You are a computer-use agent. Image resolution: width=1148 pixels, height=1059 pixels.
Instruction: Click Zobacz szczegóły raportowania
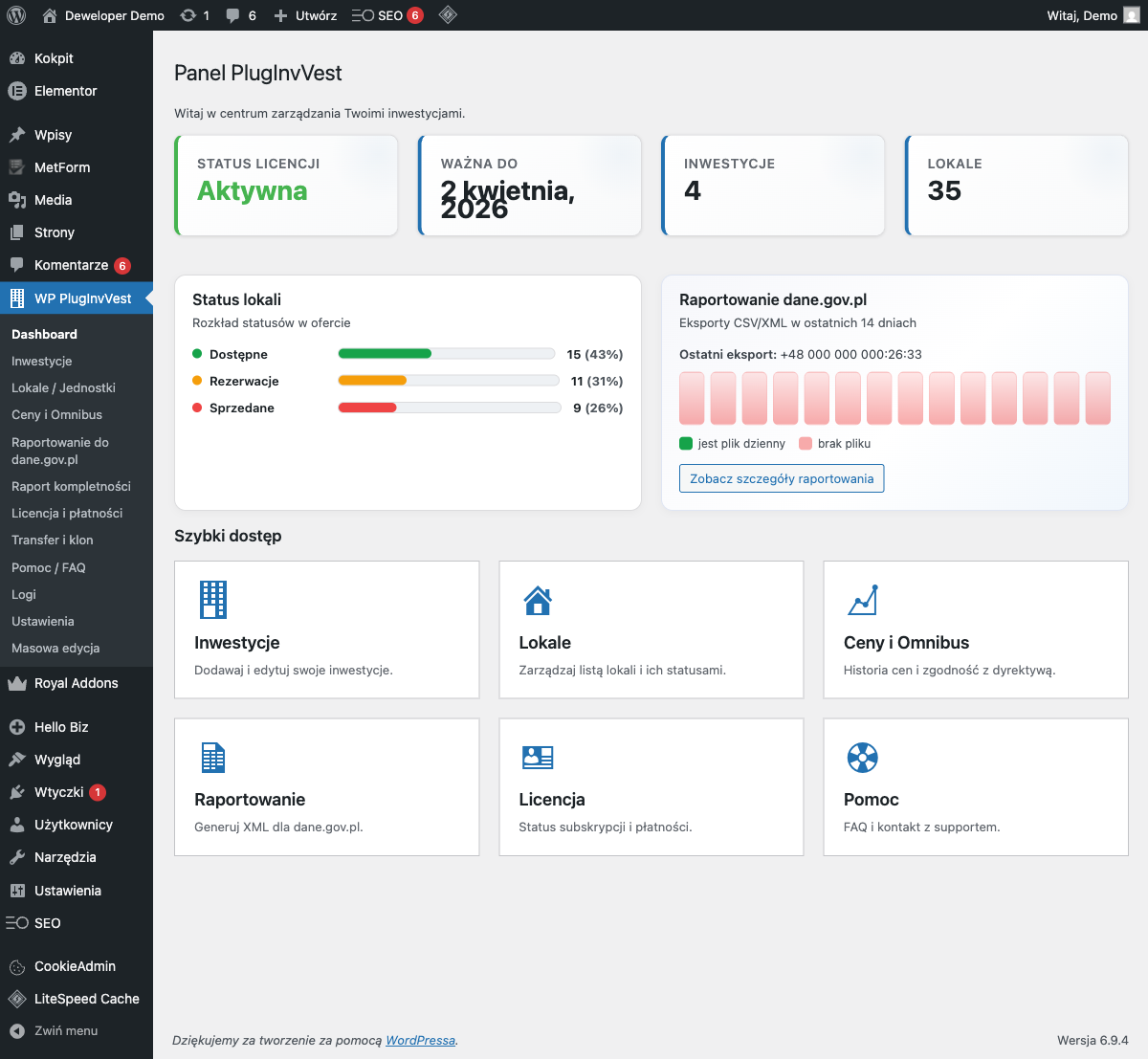click(x=781, y=478)
